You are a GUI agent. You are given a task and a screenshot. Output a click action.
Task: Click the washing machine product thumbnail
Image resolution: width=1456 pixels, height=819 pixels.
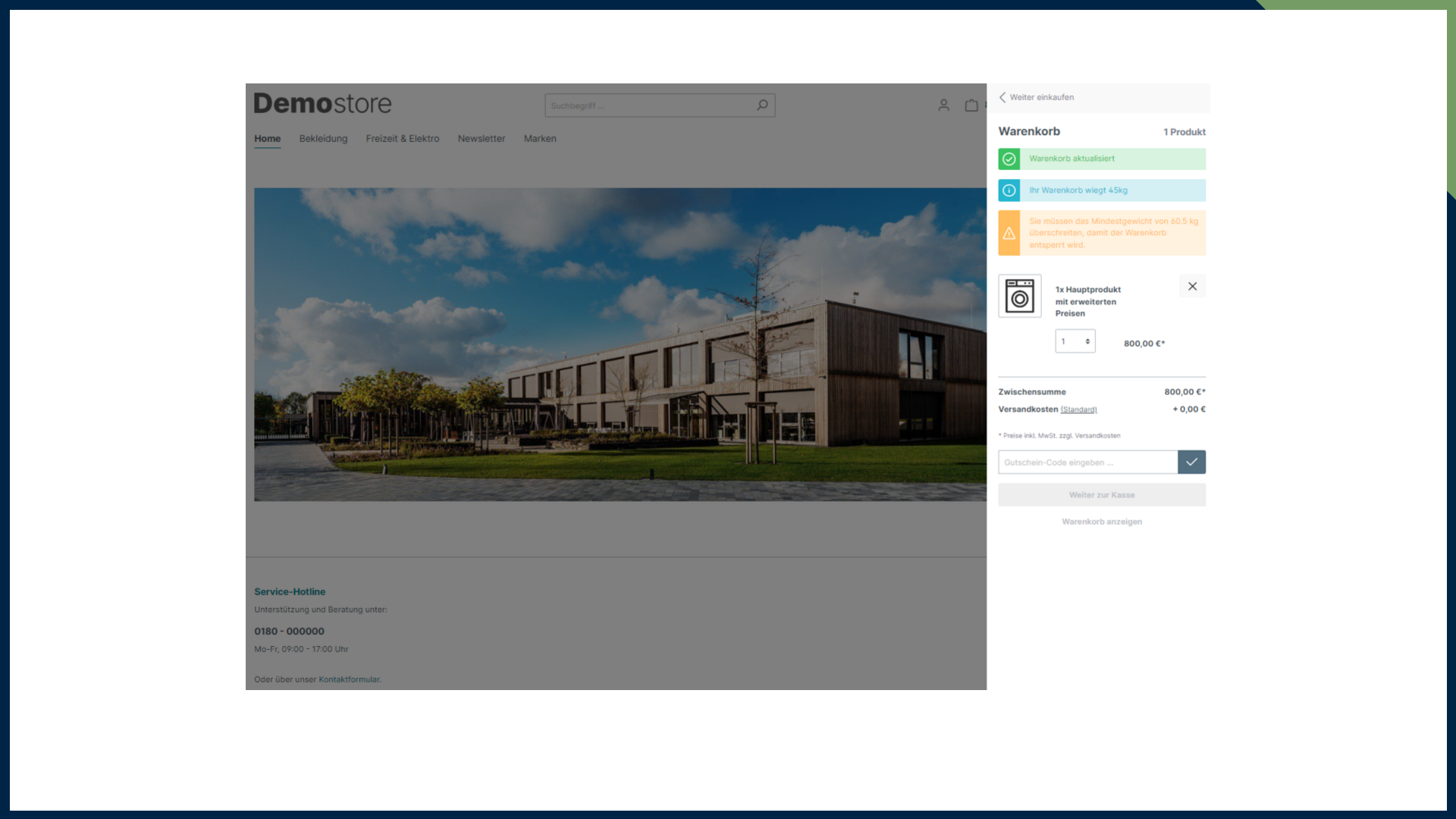1020,296
